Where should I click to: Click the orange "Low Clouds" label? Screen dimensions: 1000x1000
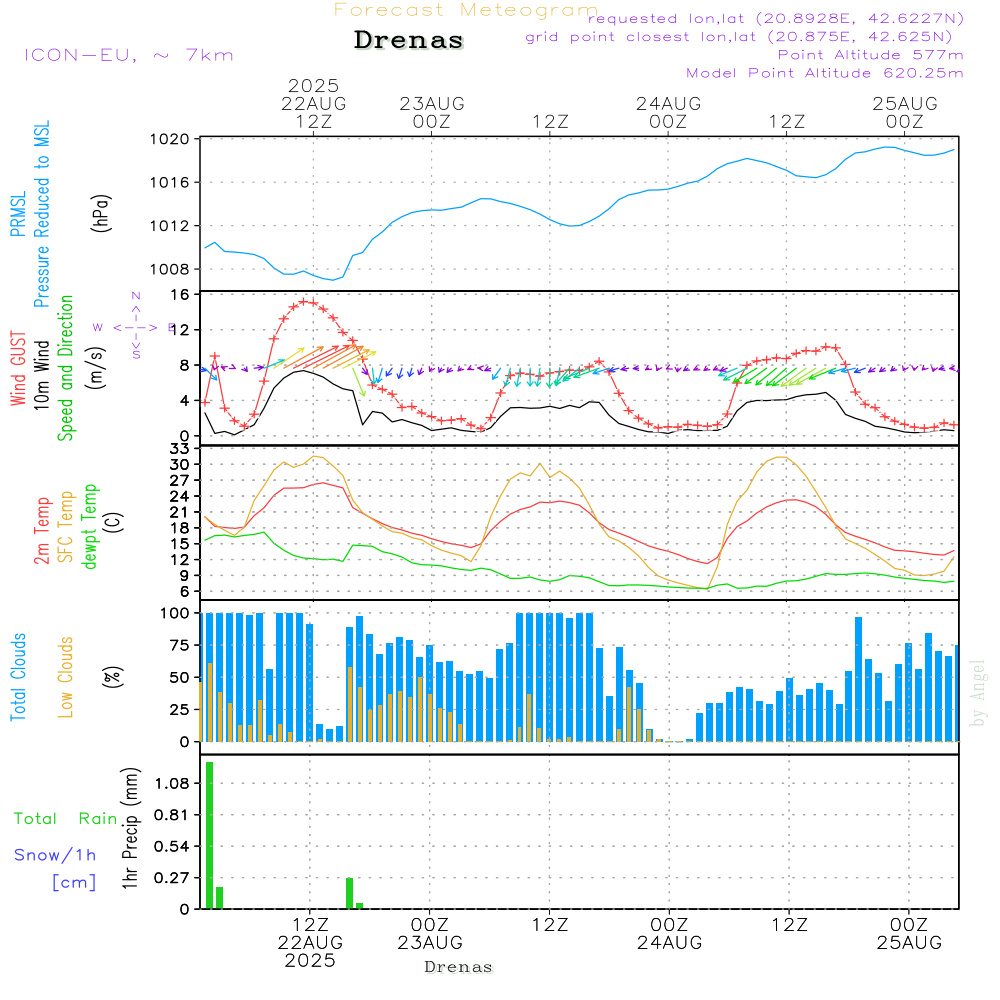pyautogui.click(x=66, y=677)
